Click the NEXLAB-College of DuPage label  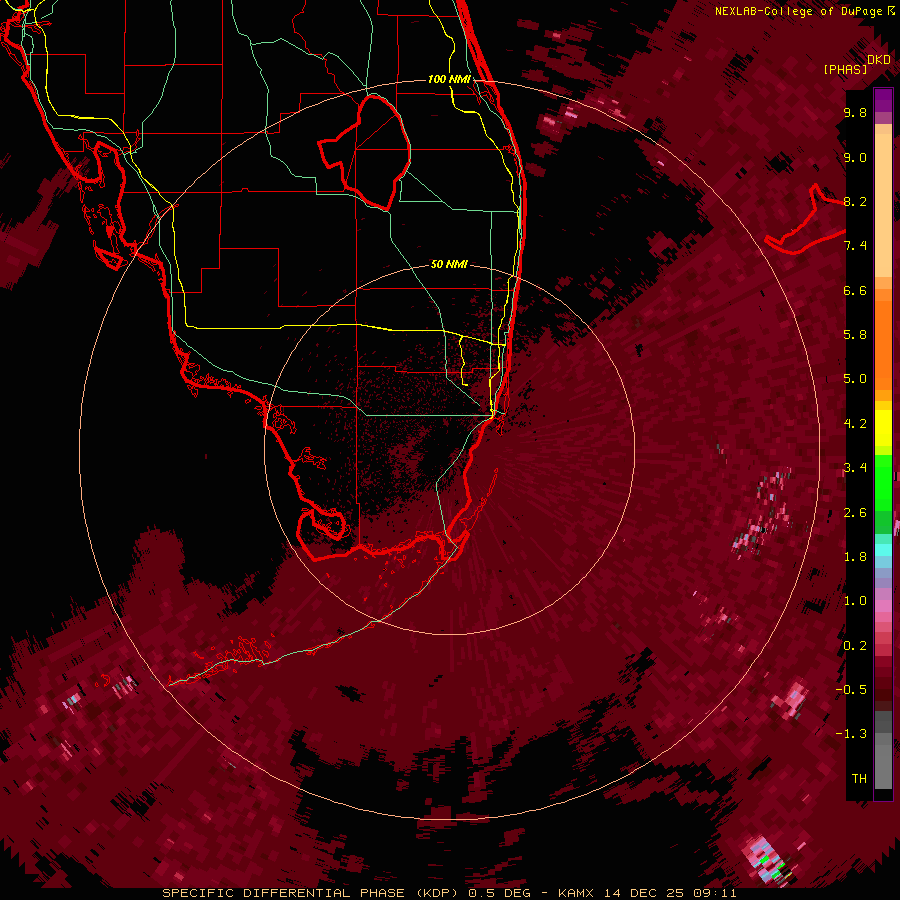point(804,11)
